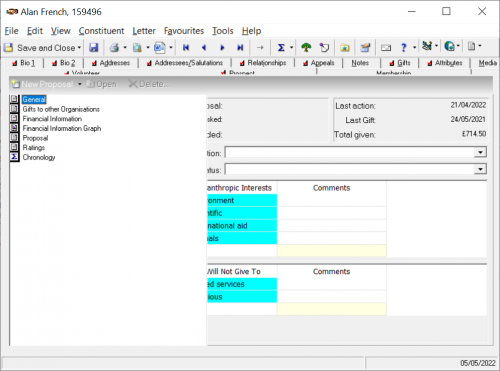Click the envelope mail icon
This screenshot has width=500, height=371.
pos(386,48)
